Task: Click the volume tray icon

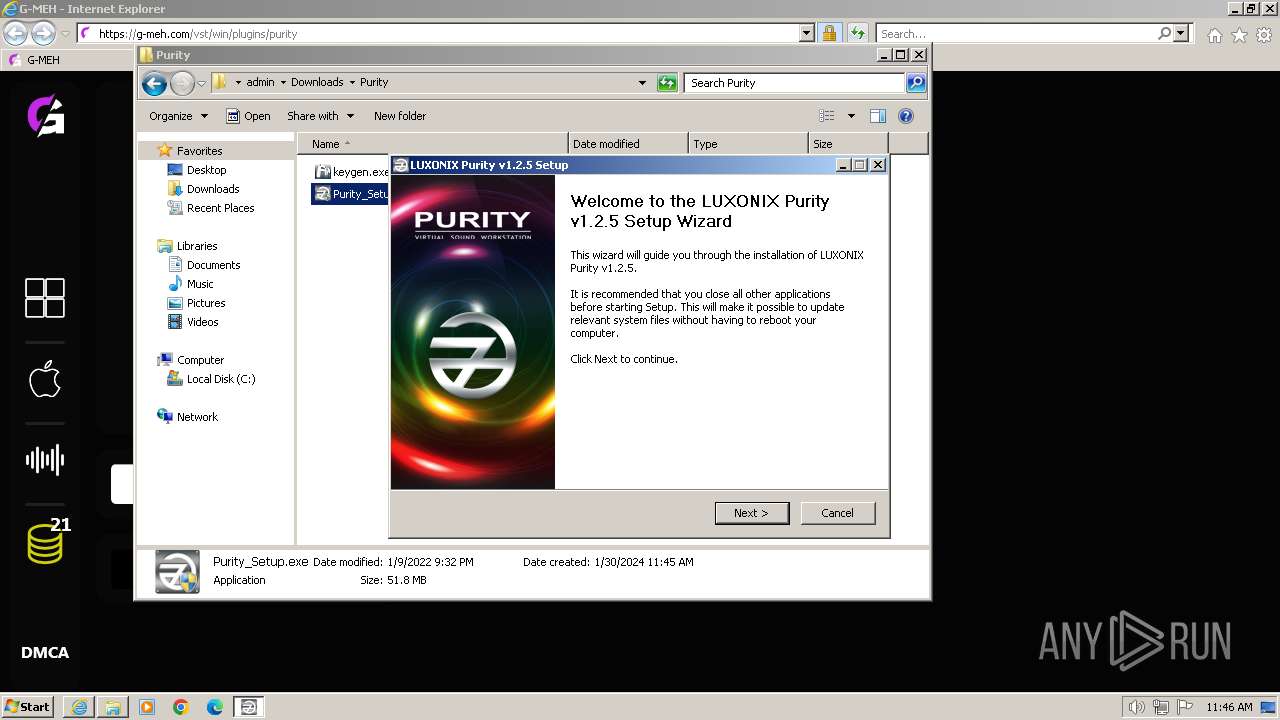Action: 1136,707
